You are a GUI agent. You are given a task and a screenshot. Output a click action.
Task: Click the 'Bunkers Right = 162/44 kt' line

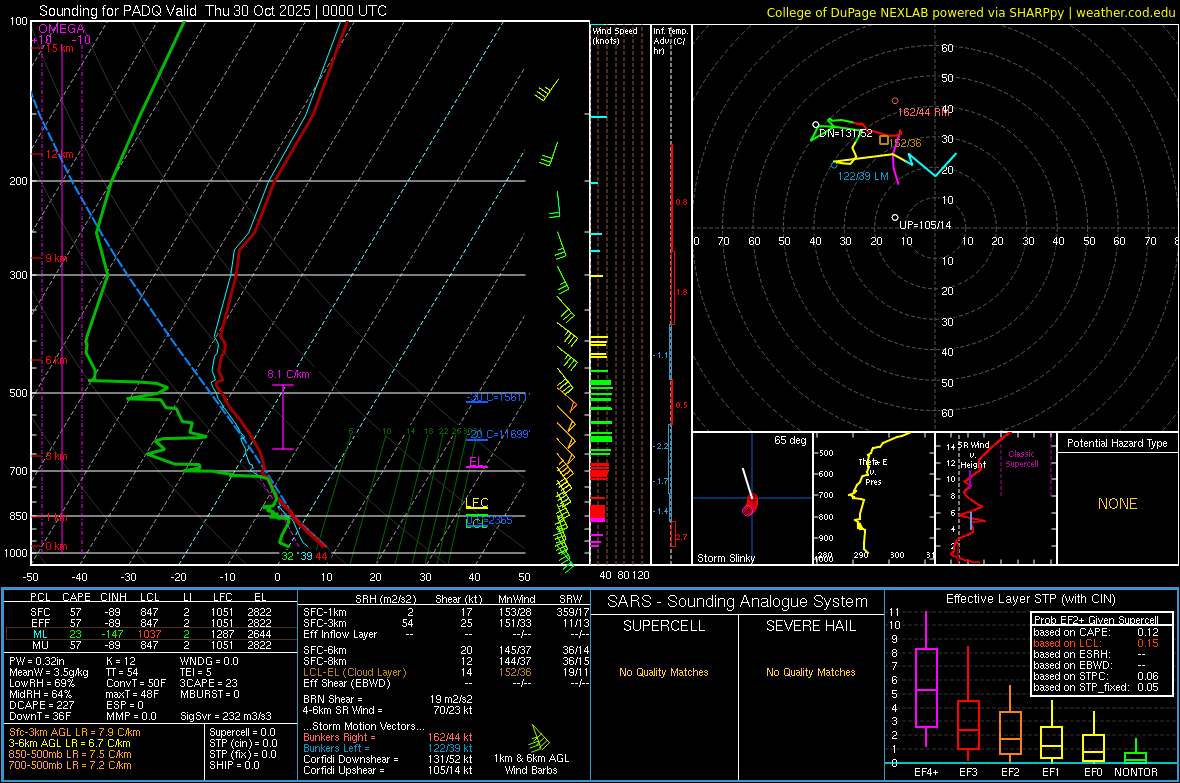[388, 738]
